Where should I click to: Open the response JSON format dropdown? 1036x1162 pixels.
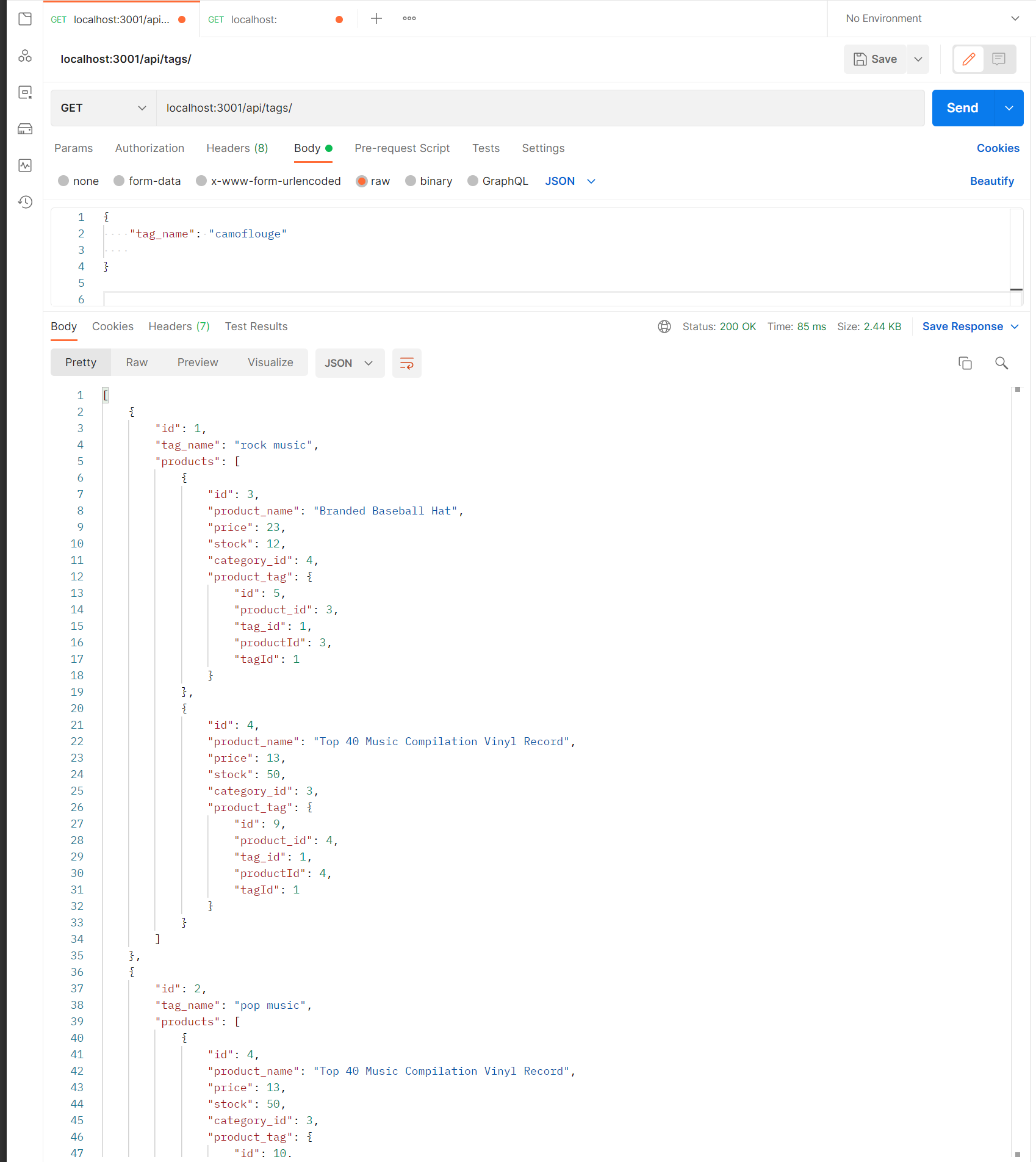coord(349,363)
